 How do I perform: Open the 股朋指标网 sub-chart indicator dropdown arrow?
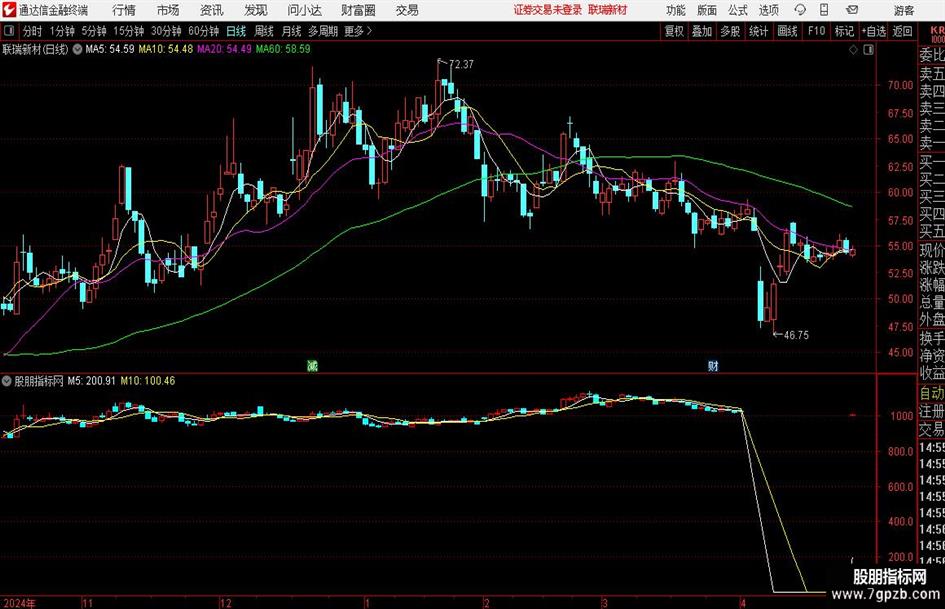coord(7,381)
